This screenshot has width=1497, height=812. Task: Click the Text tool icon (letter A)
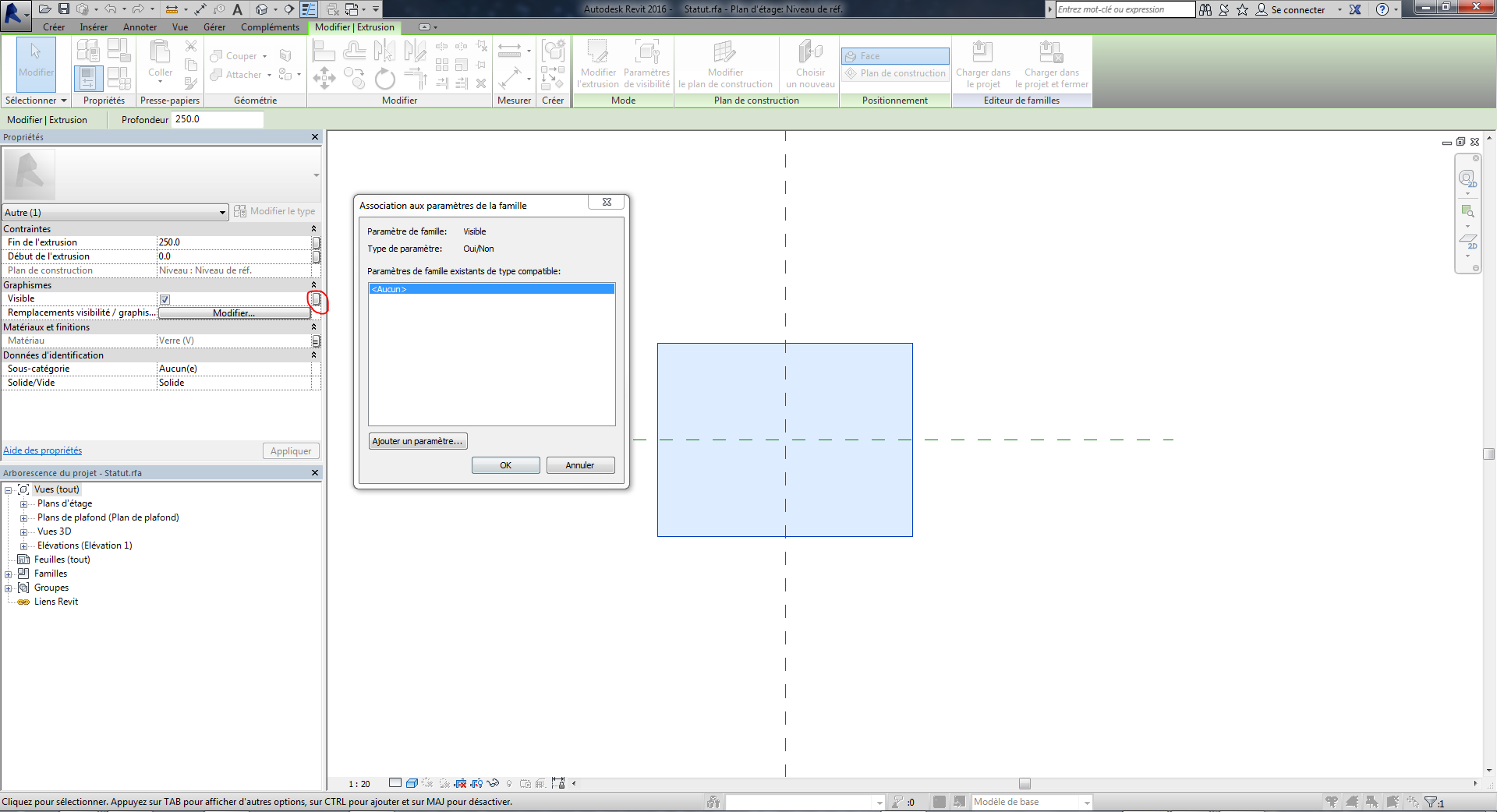[238, 9]
